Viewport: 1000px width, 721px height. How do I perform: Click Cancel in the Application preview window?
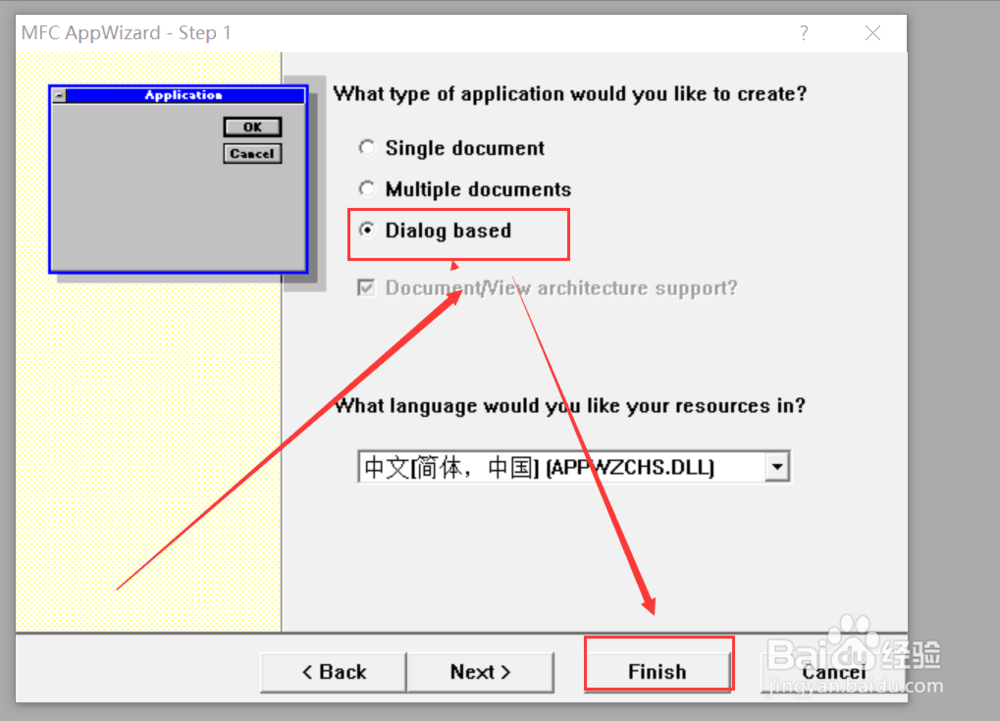[251, 153]
